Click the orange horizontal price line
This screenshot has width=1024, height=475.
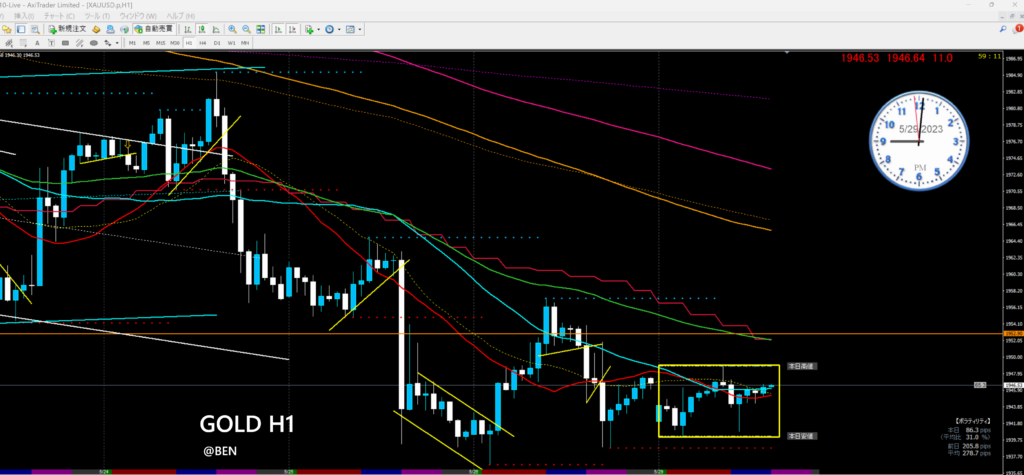pos(300,334)
